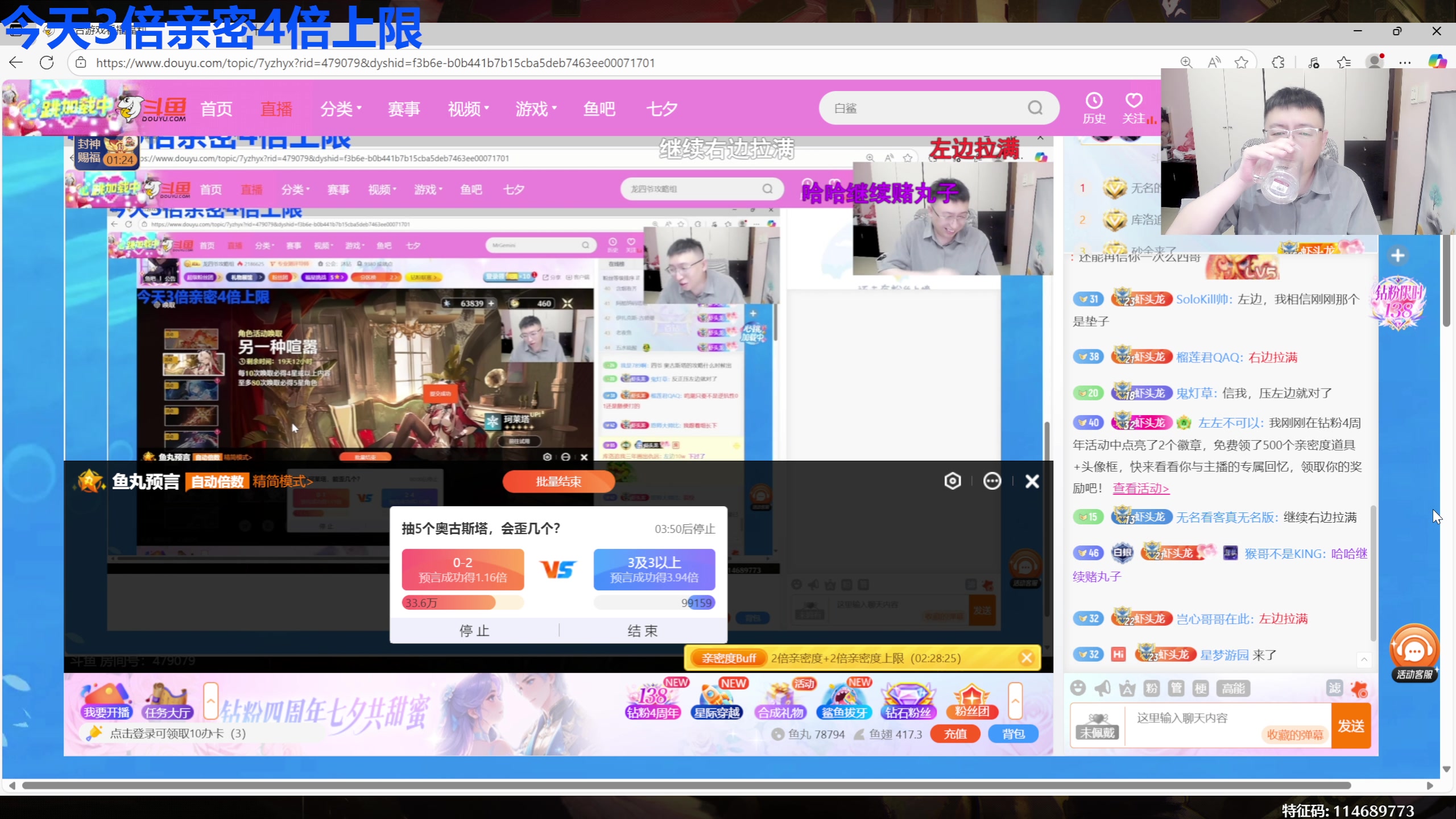Open the 合成礼物 gift synthesis icon
1456x819 pixels.
click(x=781, y=701)
